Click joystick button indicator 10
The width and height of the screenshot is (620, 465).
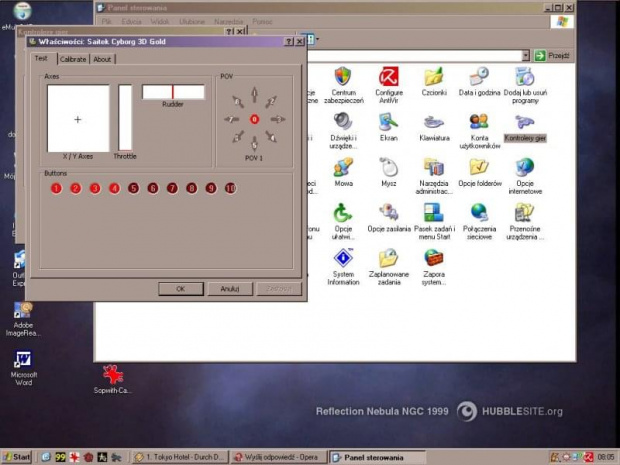tap(230, 188)
